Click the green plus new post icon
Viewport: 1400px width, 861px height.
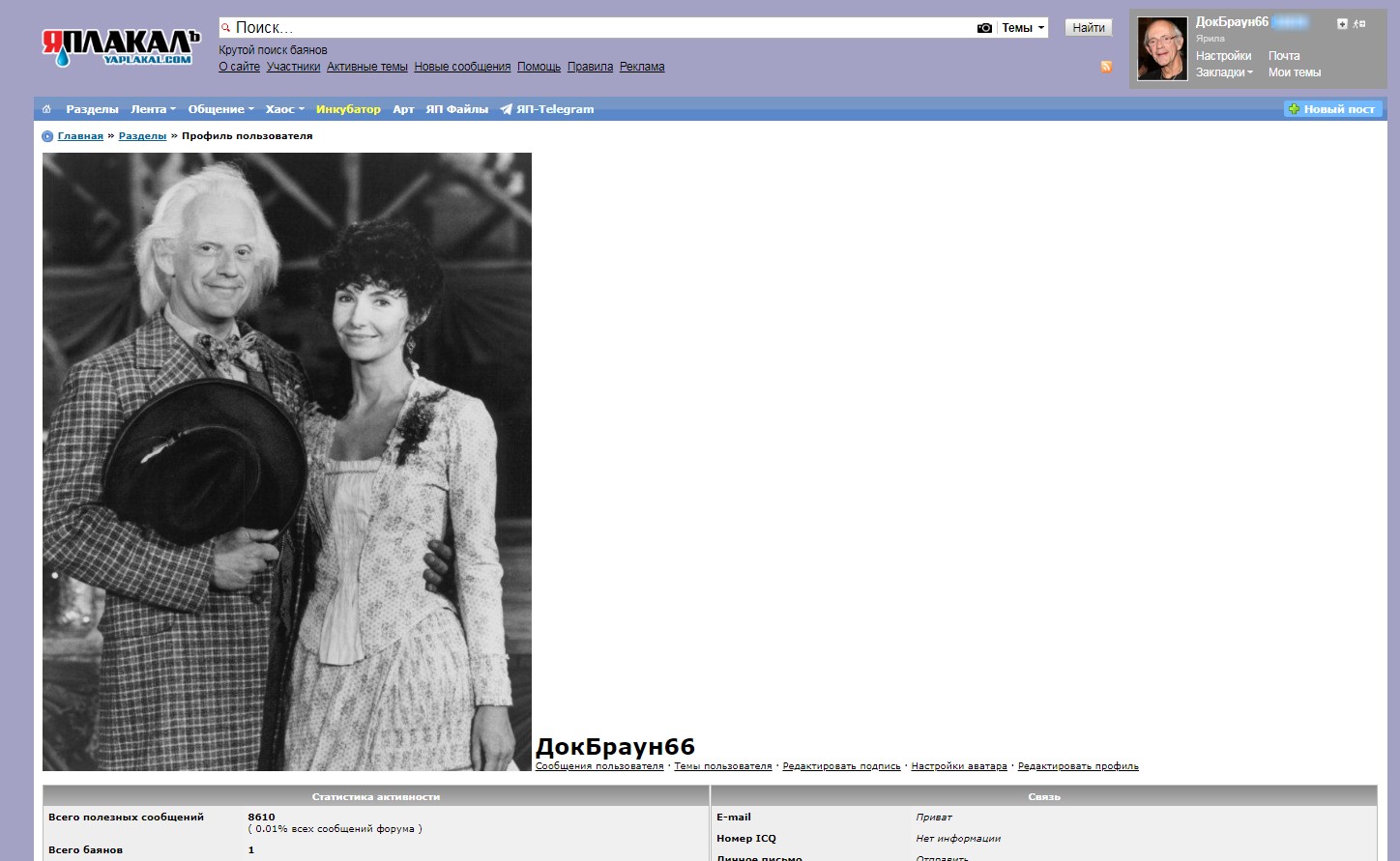(x=1294, y=109)
